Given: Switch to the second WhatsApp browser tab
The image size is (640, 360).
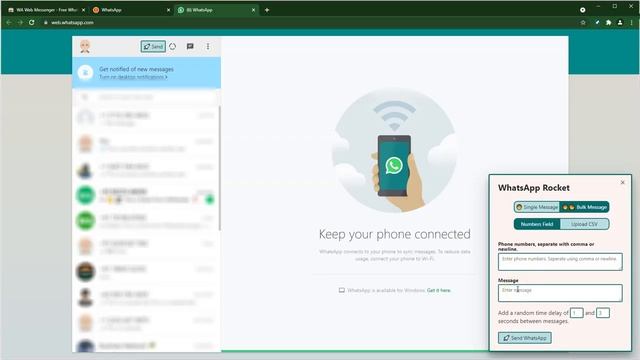Looking at the screenshot, I should click(x=131, y=10).
